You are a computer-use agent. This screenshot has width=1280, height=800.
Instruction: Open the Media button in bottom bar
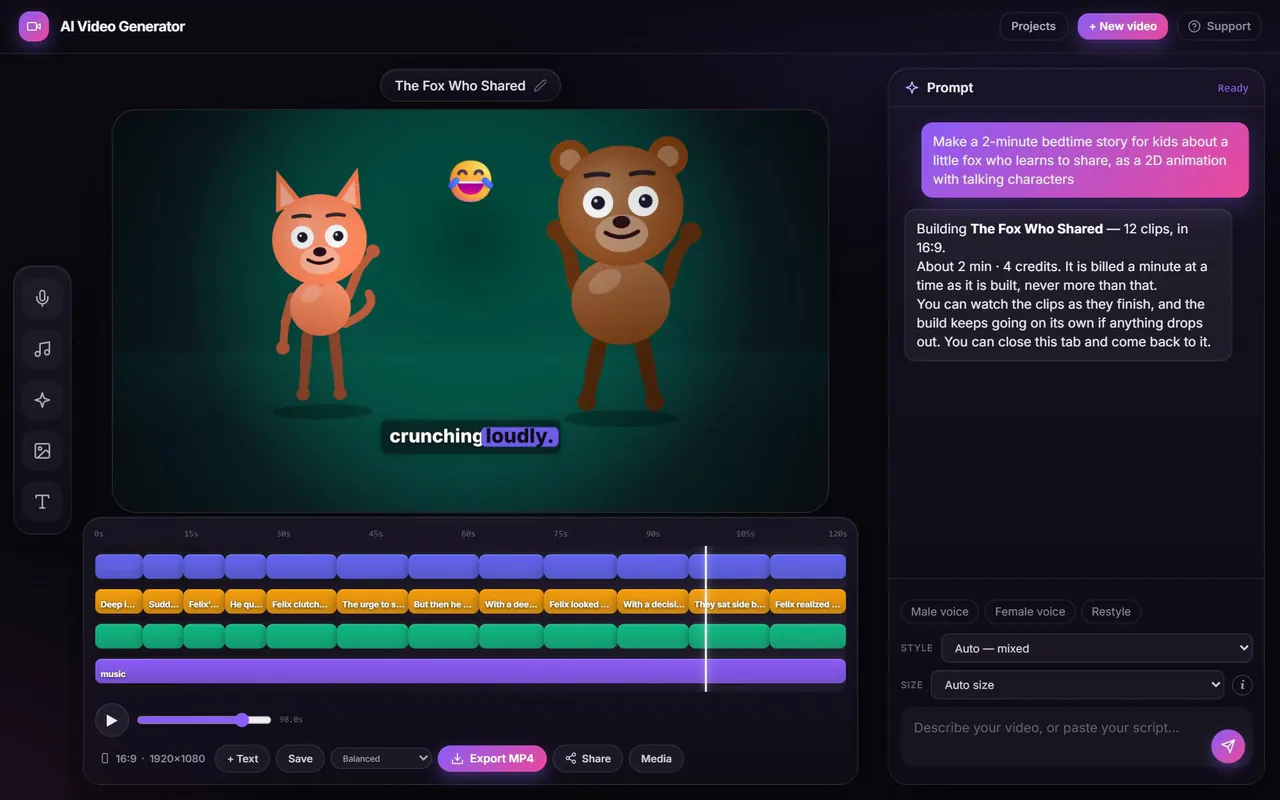coord(656,759)
